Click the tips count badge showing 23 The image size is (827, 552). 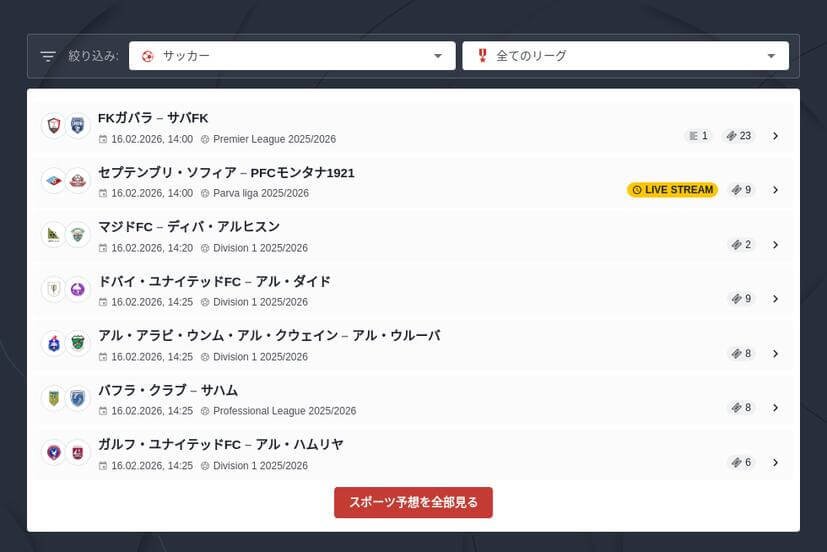pos(739,136)
